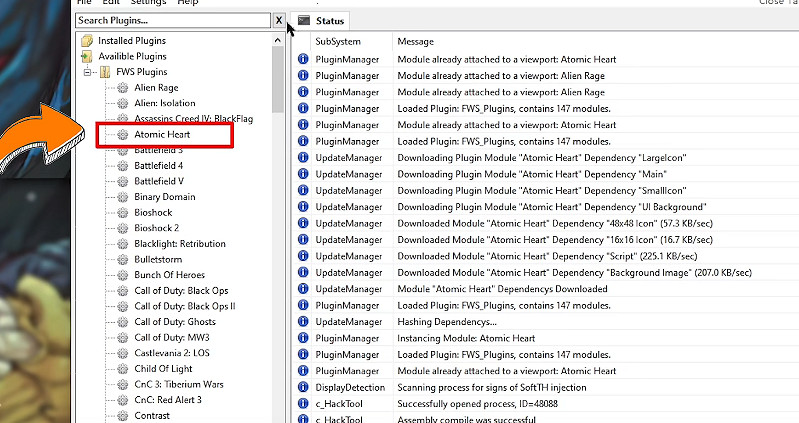Click the Available Plugins folder icon
Image resolution: width=799 pixels, height=423 pixels.
[x=87, y=56]
